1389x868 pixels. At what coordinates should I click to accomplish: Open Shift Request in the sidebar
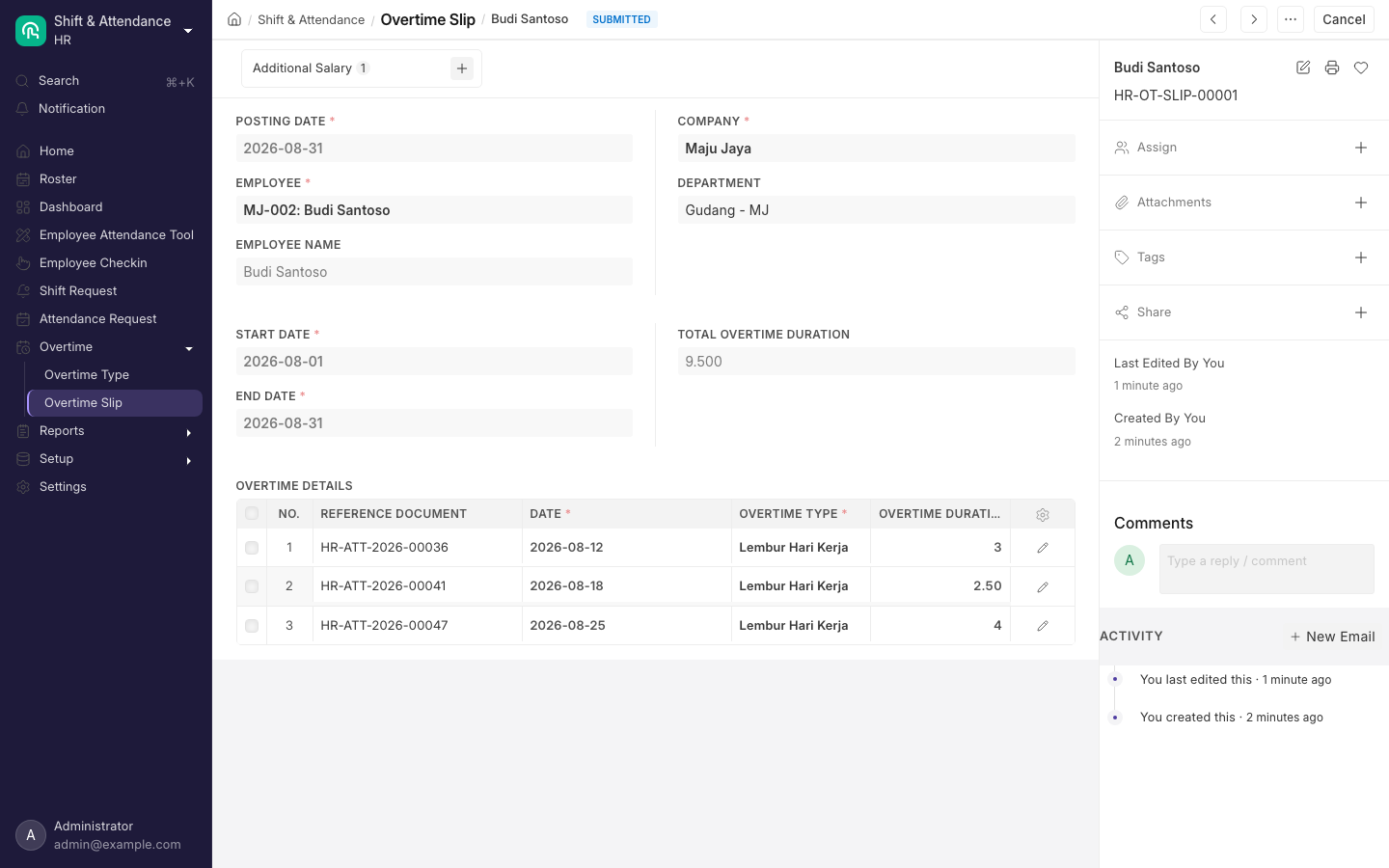coord(106,291)
